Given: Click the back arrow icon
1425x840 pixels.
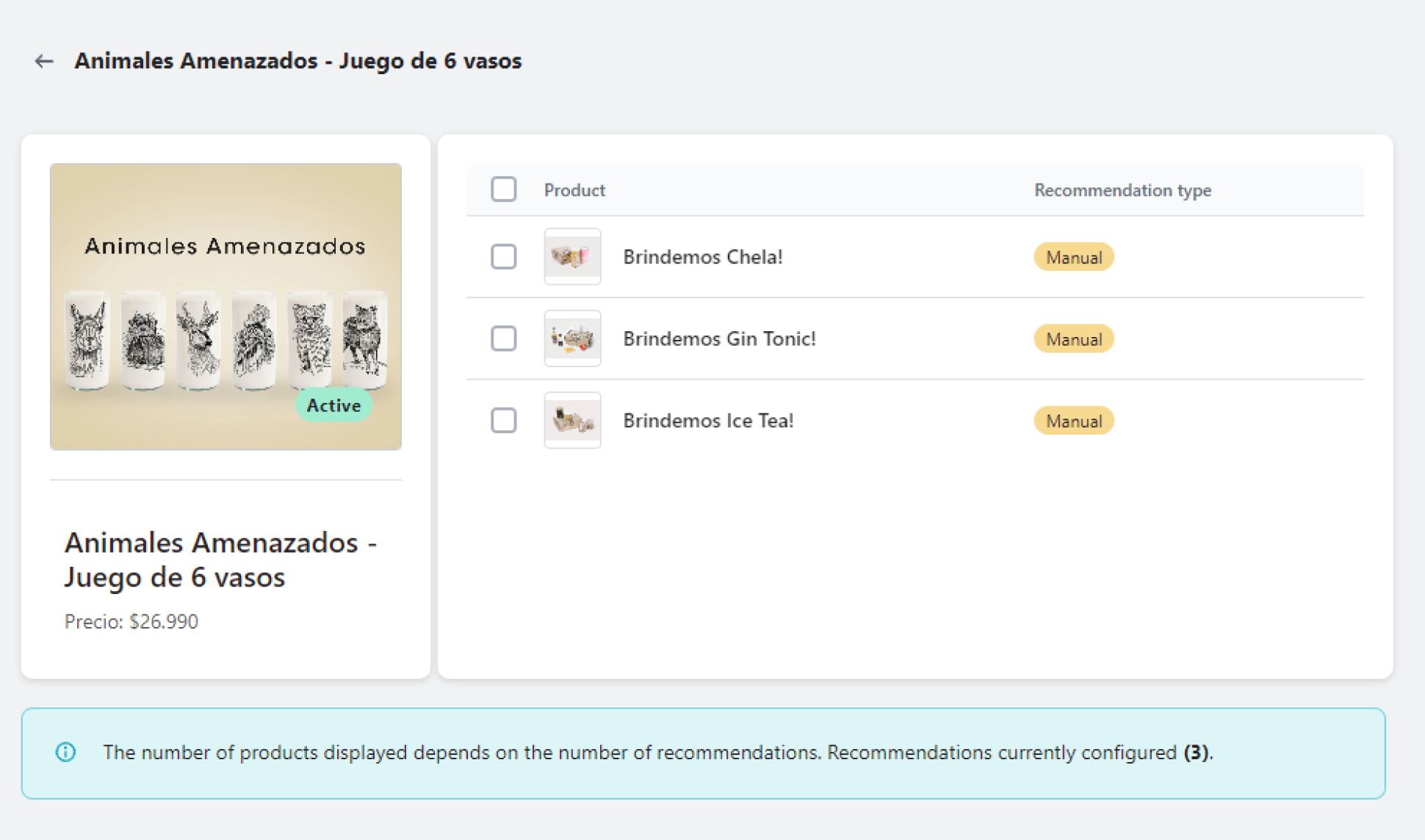Looking at the screenshot, I should (44, 62).
